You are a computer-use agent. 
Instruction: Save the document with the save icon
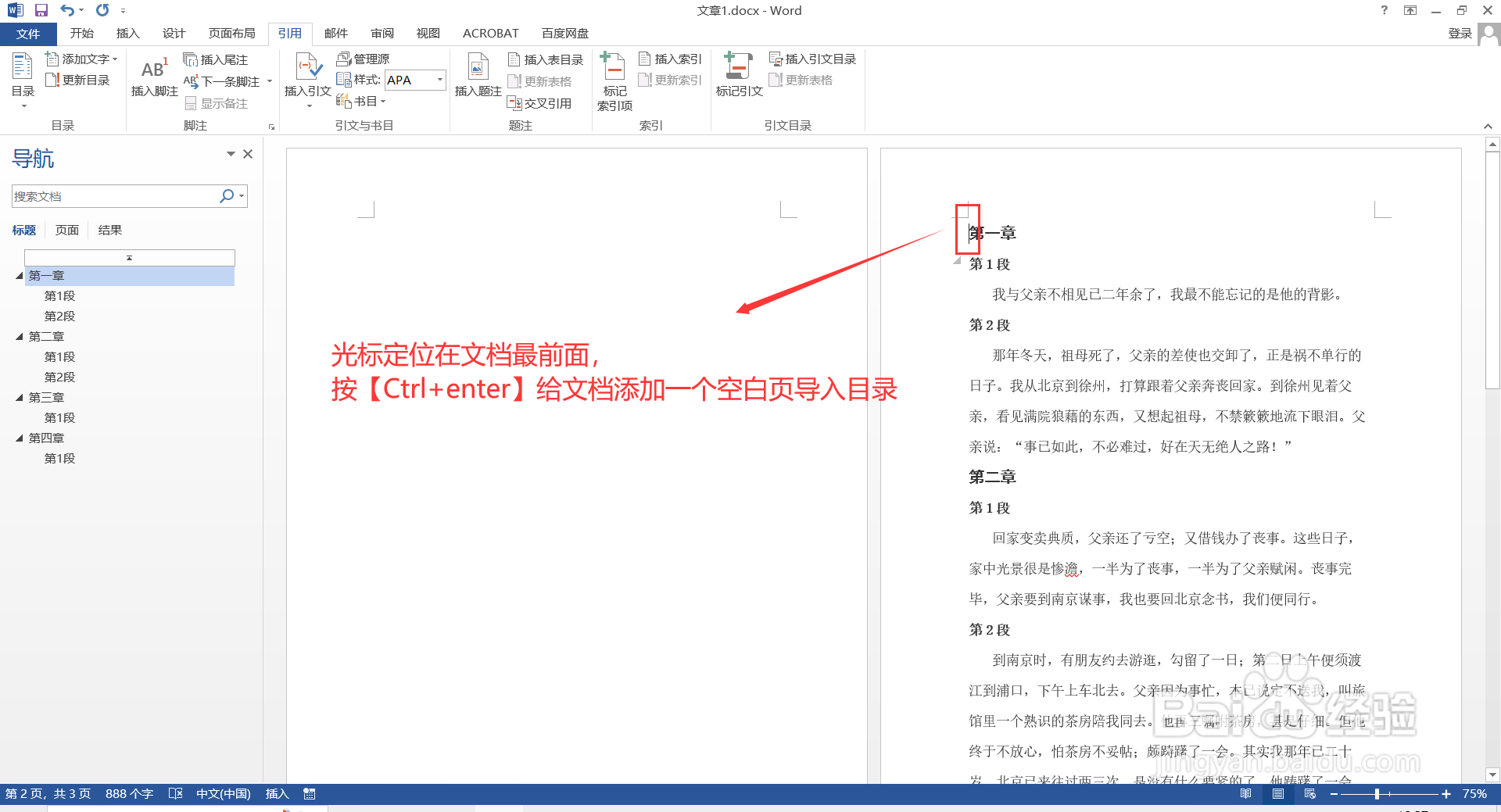click(41, 10)
